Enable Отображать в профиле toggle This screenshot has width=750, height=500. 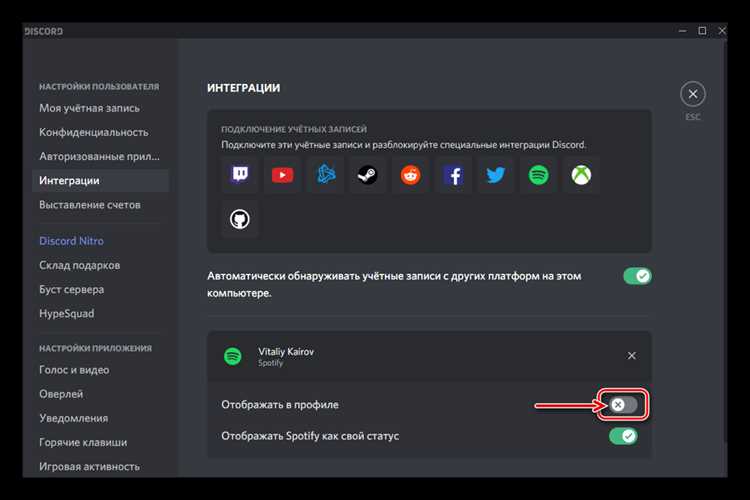[623, 405]
